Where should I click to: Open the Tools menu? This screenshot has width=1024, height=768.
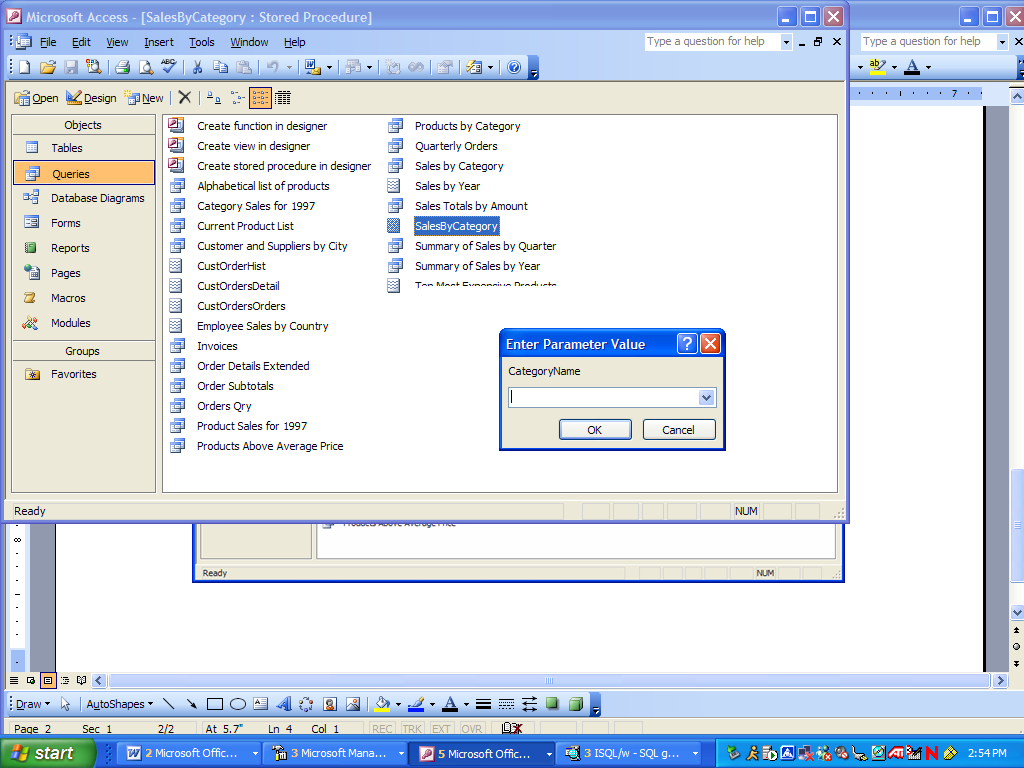202,42
